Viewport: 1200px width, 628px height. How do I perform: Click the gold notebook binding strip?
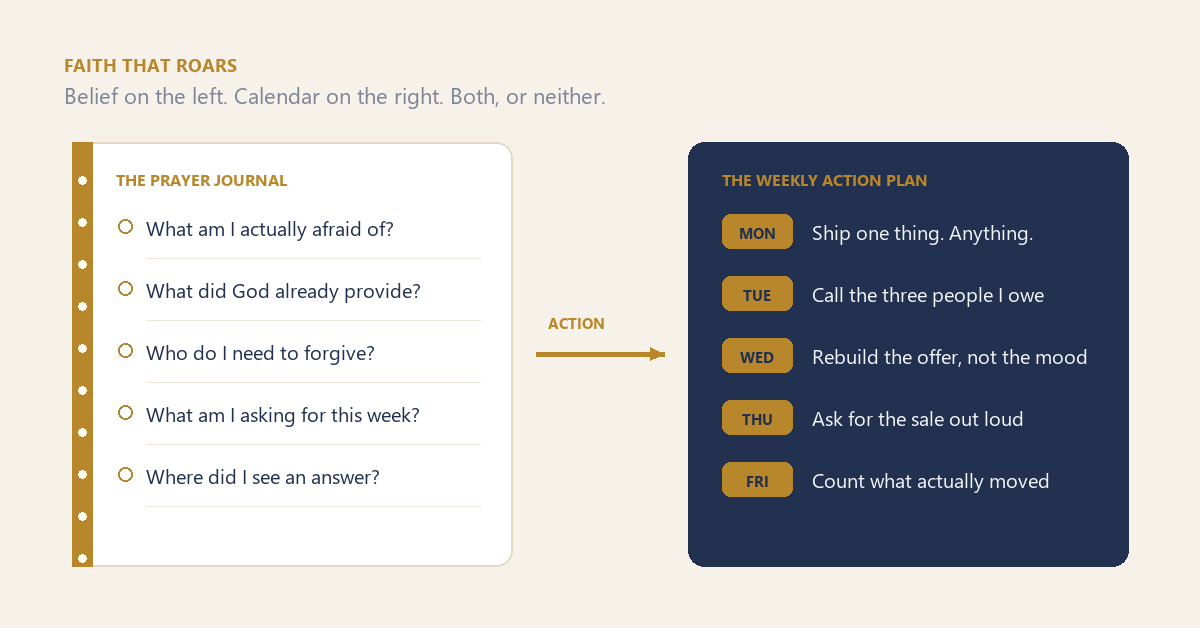click(x=82, y=354)
